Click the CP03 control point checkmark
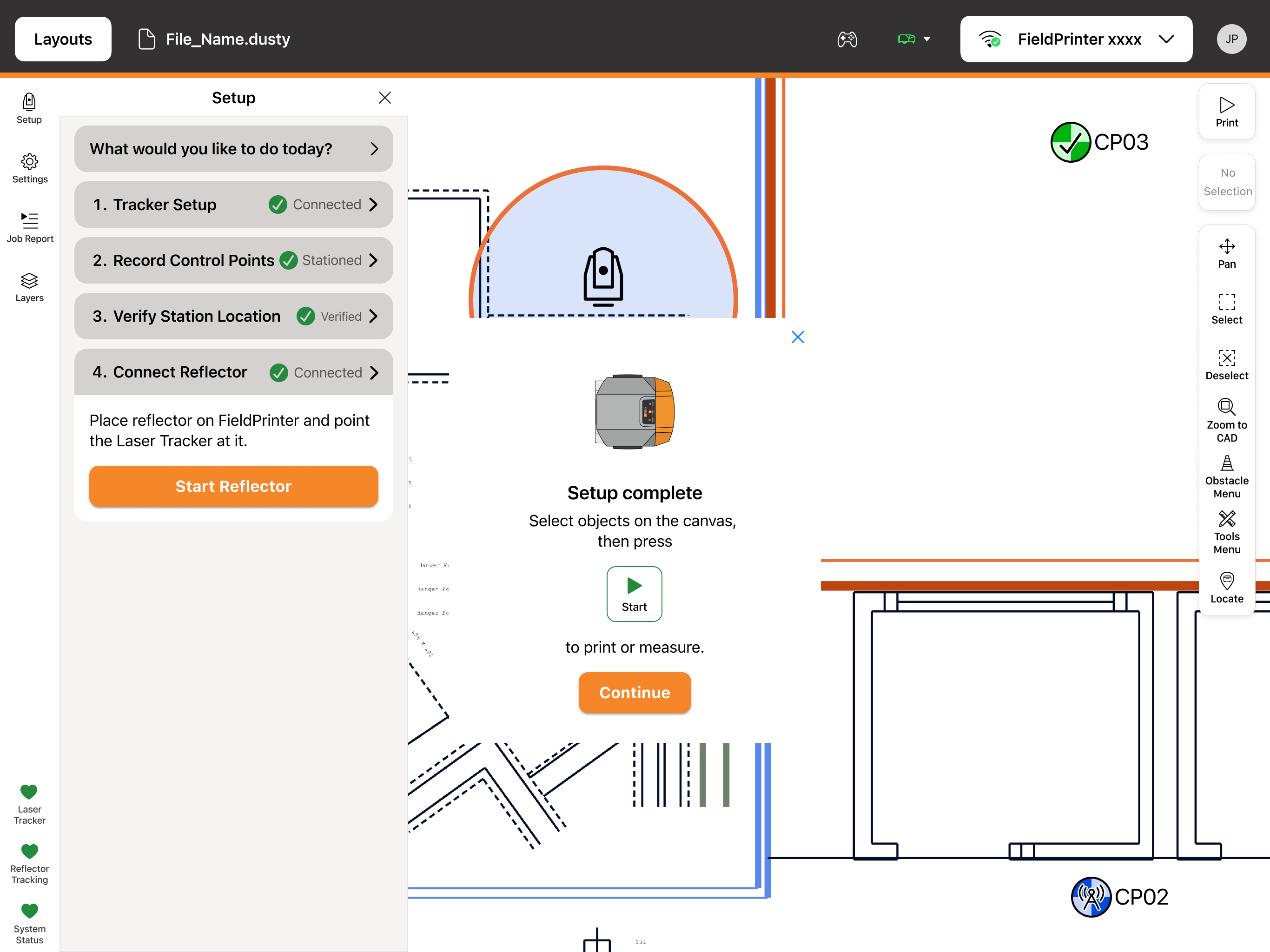The image size is (1270, 952). [1070, 142]
